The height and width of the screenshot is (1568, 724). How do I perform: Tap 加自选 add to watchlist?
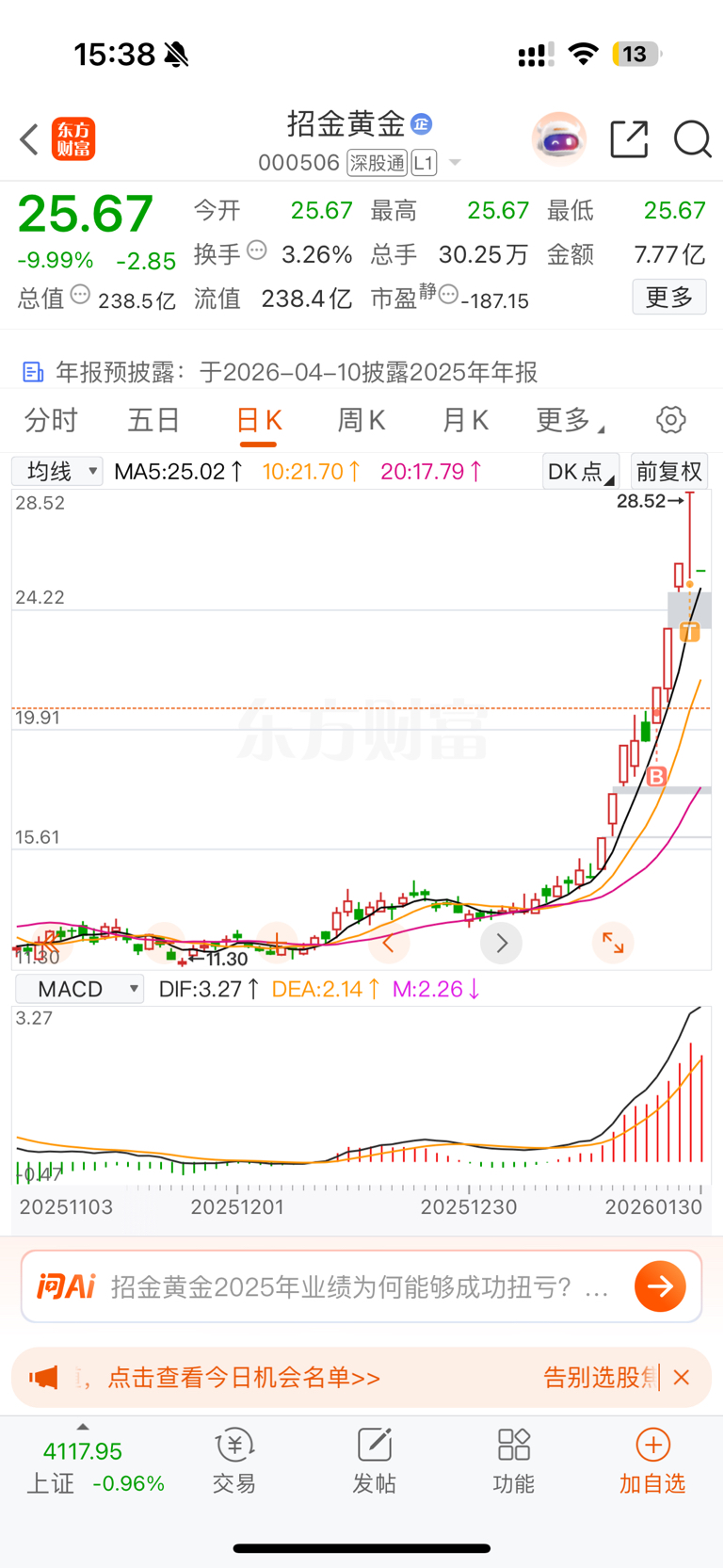[x=652, y=1461]
